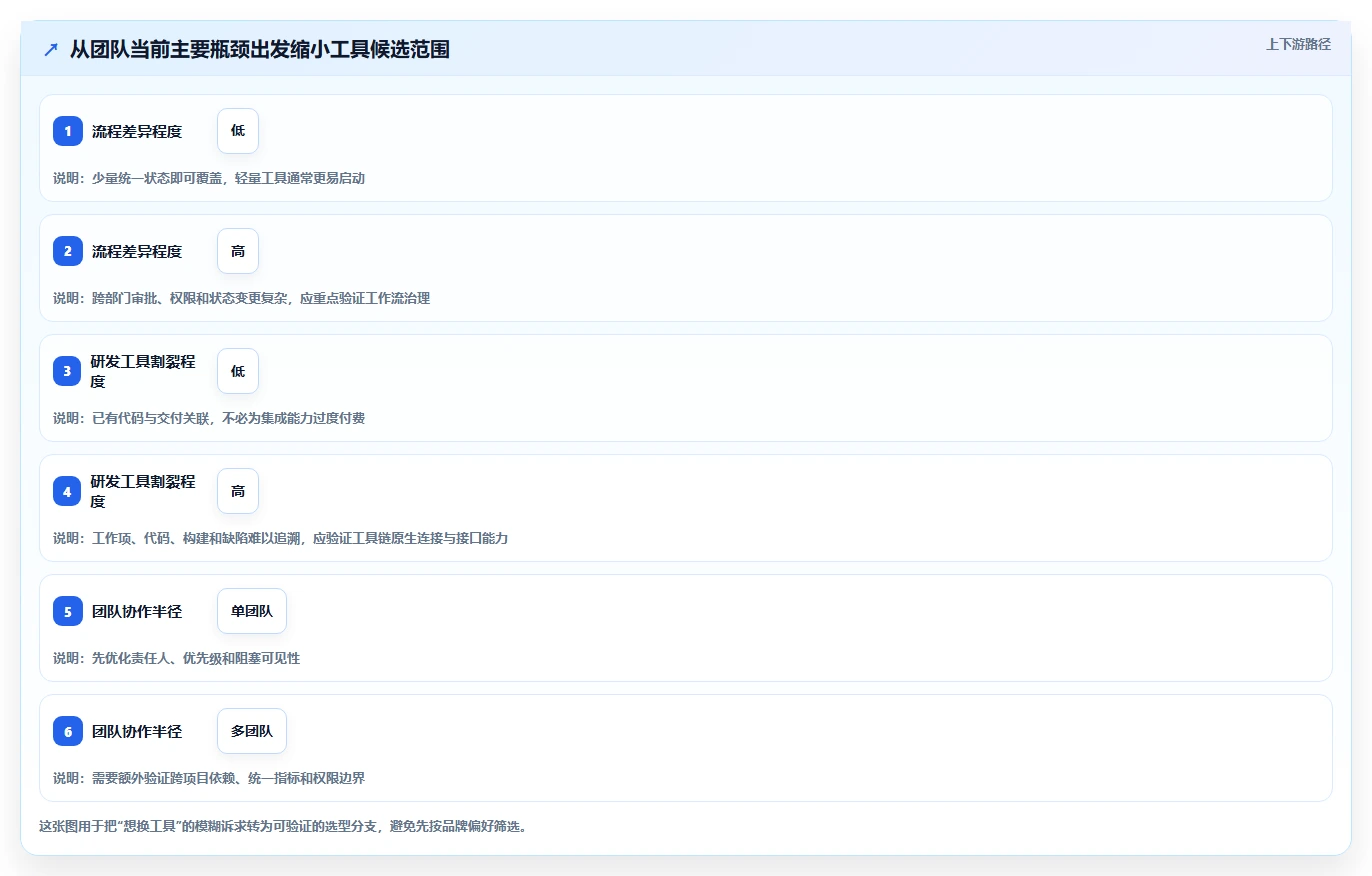
Task: Click the note 先优化责任人、优先级和阻塞可见性
Action: coord(176,658)
